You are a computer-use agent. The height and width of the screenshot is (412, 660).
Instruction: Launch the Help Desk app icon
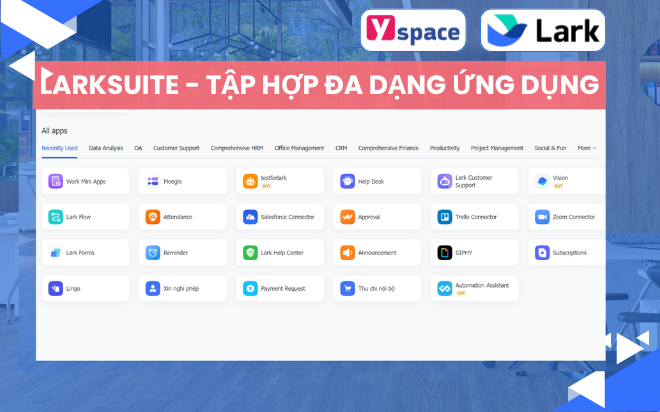pyautogui.click(x=347, y=181)
